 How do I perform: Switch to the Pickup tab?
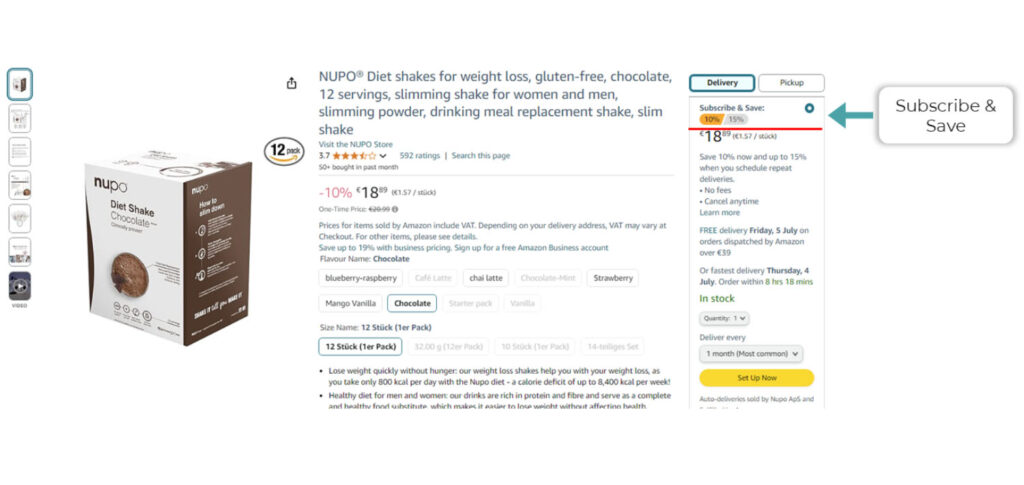click(791, 83)
